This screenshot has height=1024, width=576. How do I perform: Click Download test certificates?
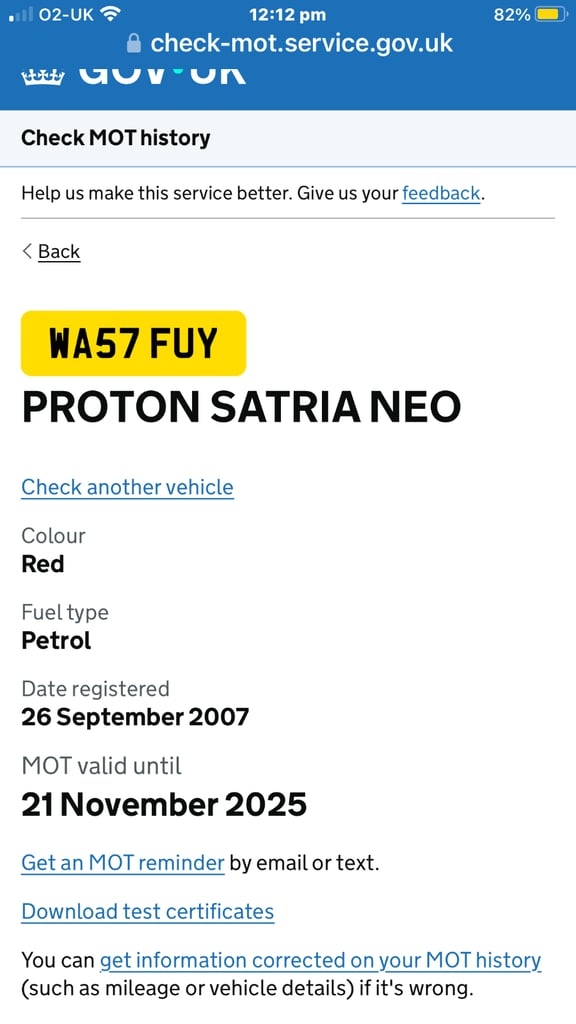[x=148, y=911]
